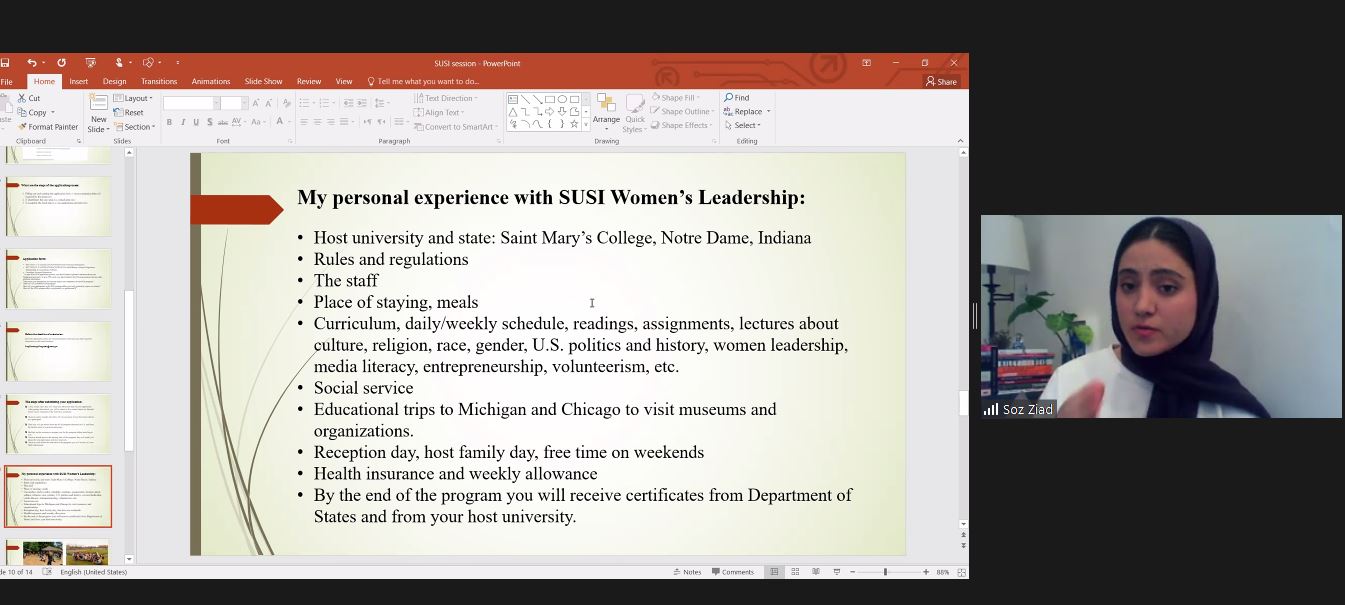
Task: Increase list indent level
Action: 364,103
